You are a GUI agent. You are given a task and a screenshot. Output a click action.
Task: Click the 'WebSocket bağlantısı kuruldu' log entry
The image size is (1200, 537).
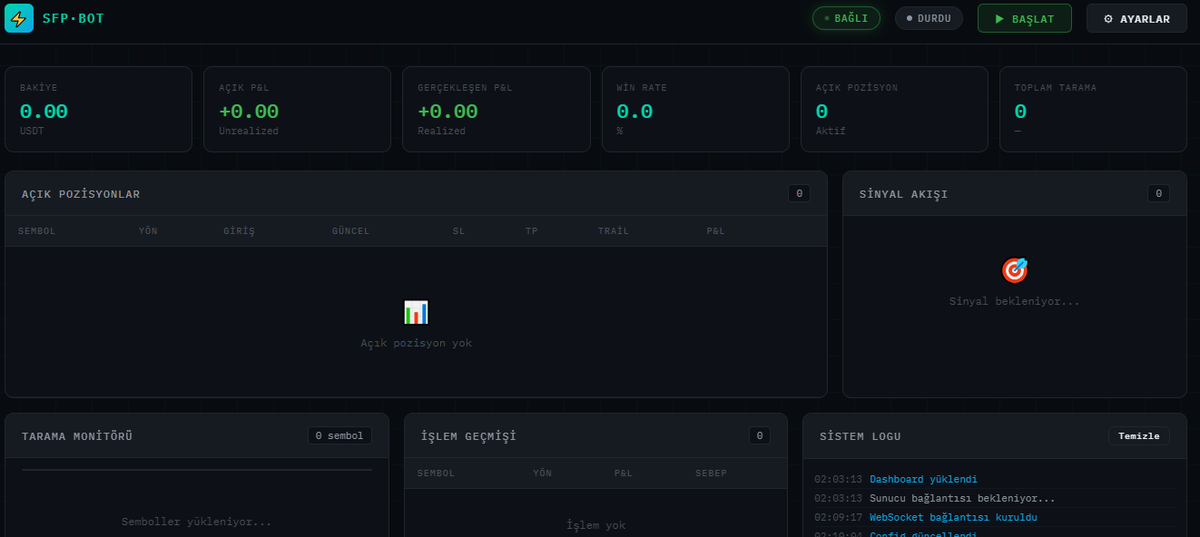953,517
